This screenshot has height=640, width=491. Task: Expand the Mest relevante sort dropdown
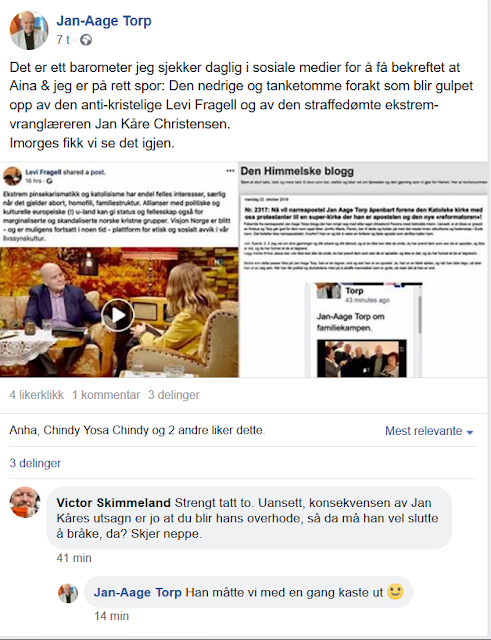pyautogui.click(x=429, y=431)
